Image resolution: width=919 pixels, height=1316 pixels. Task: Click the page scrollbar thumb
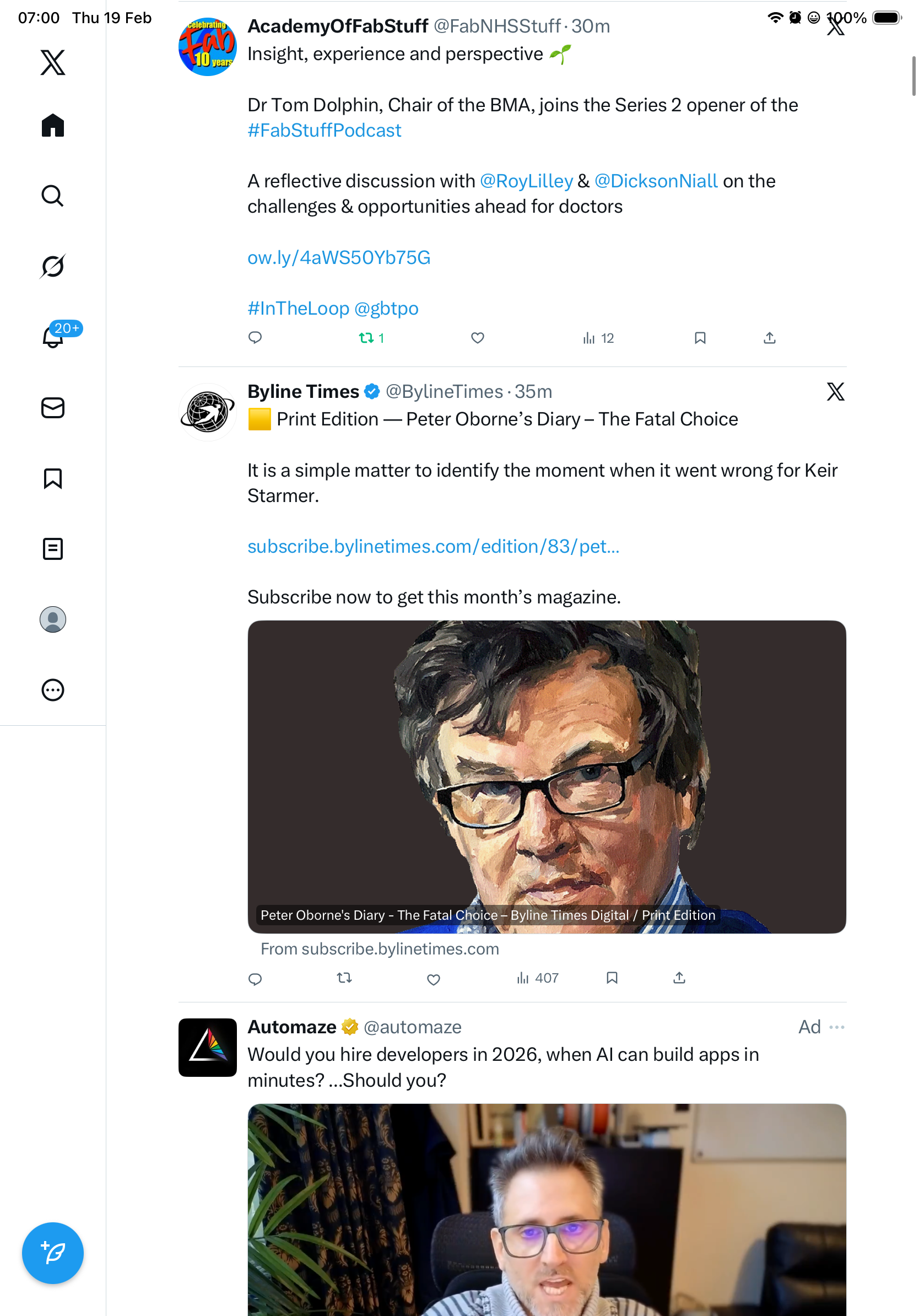pyautogui.click(x=914, y=76)
